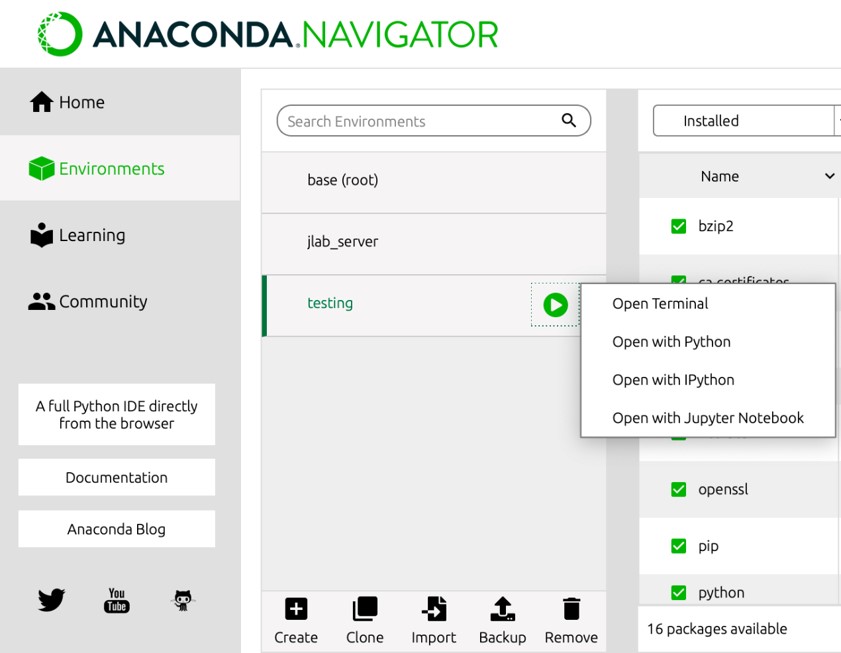
Task: Click the Anaconda Navigator logo
Action: coord(268,34)
